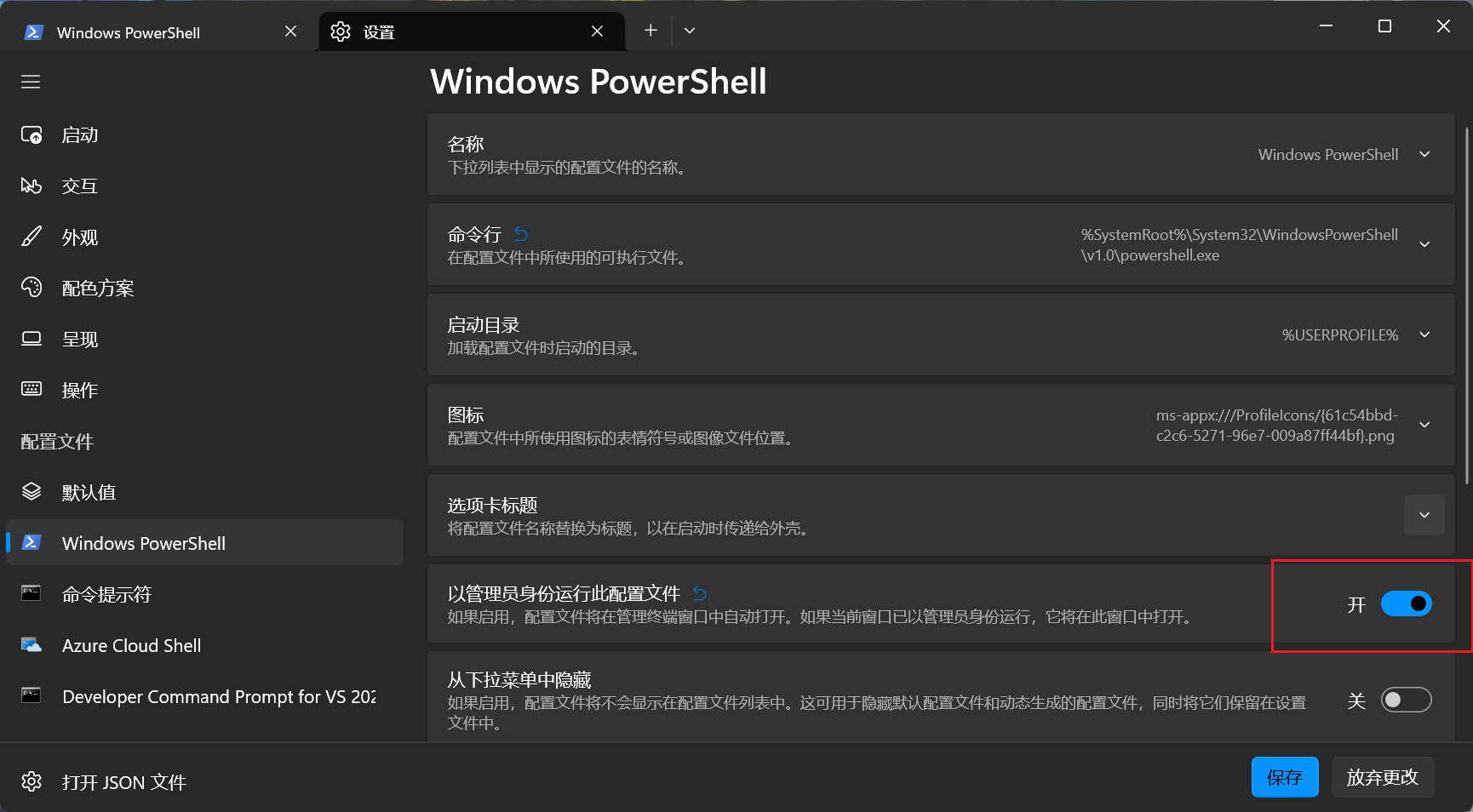Enable the 从下拉菜单中隐藏 toggle

(x=1407, y=700)
